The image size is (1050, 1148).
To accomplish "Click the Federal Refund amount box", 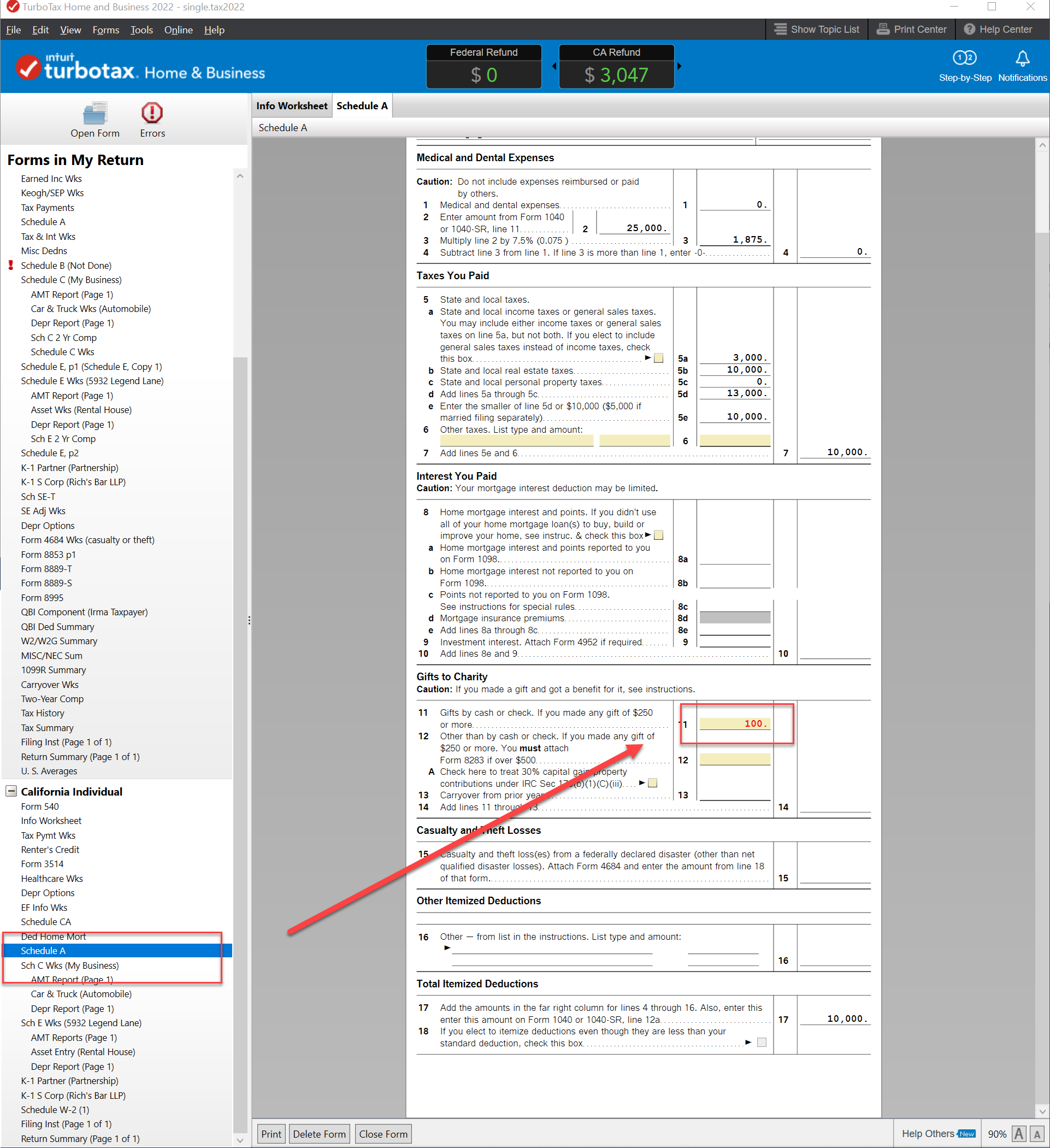I will click(x=483, y=67).
